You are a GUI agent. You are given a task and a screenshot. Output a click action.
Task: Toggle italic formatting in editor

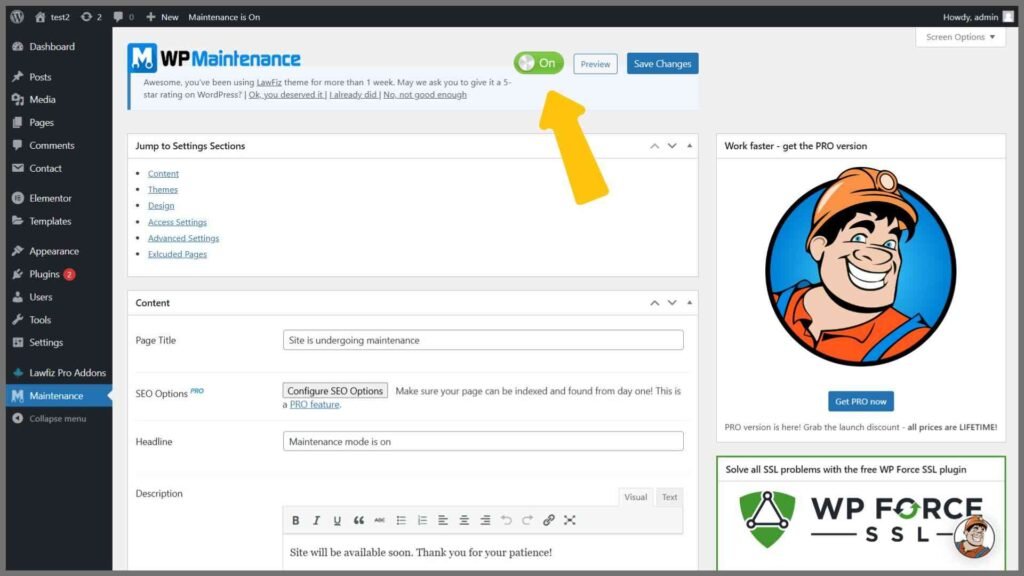point(316,520)
